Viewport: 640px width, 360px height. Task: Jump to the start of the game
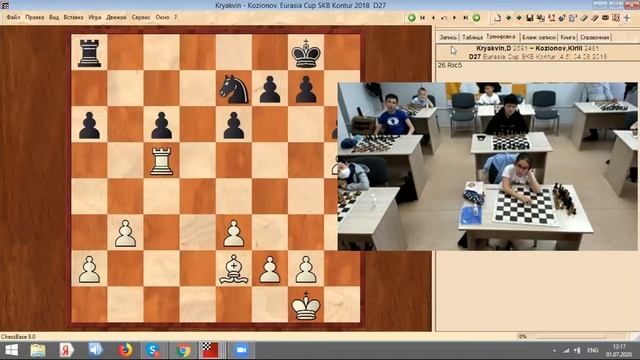tap(422, 18)
